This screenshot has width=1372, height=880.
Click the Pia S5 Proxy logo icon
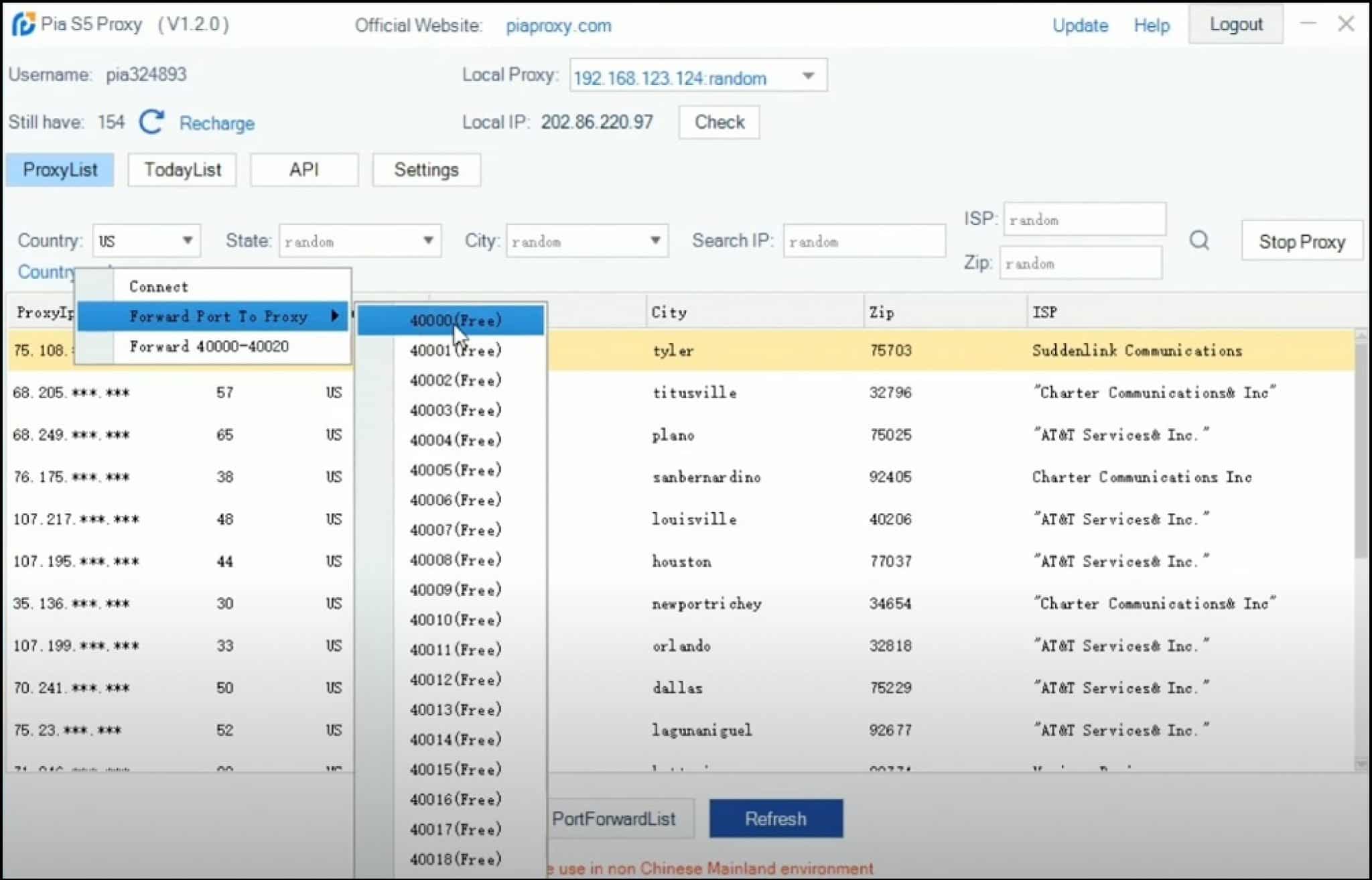(23, 24)
